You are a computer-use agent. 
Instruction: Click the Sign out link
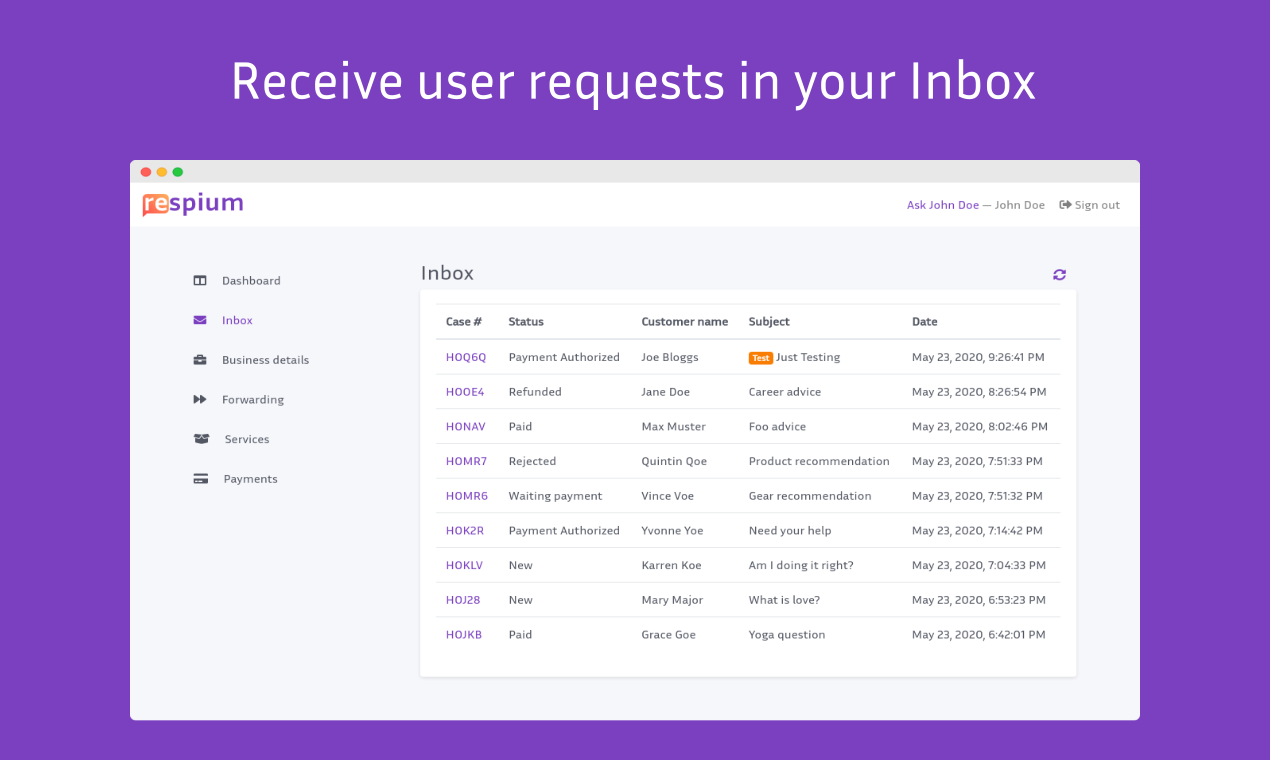click(1097, 205)
